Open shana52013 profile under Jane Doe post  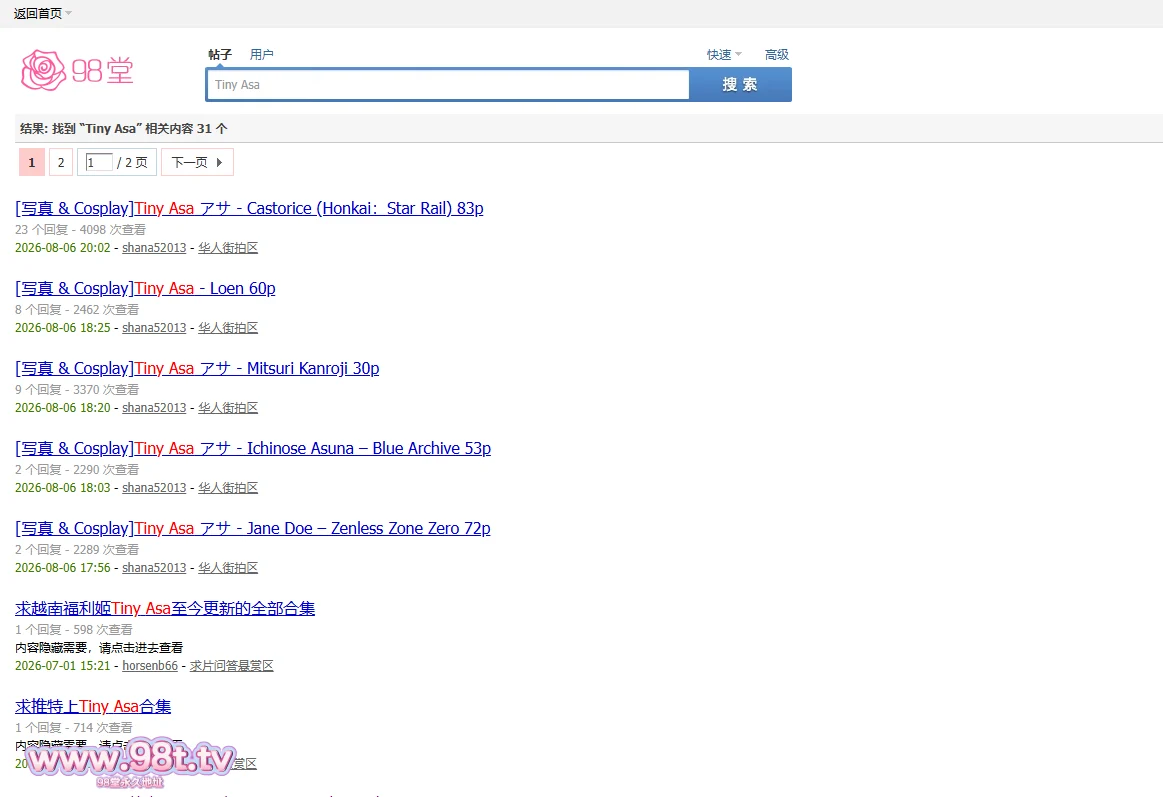pyautogui.click(x=154, y=568)
